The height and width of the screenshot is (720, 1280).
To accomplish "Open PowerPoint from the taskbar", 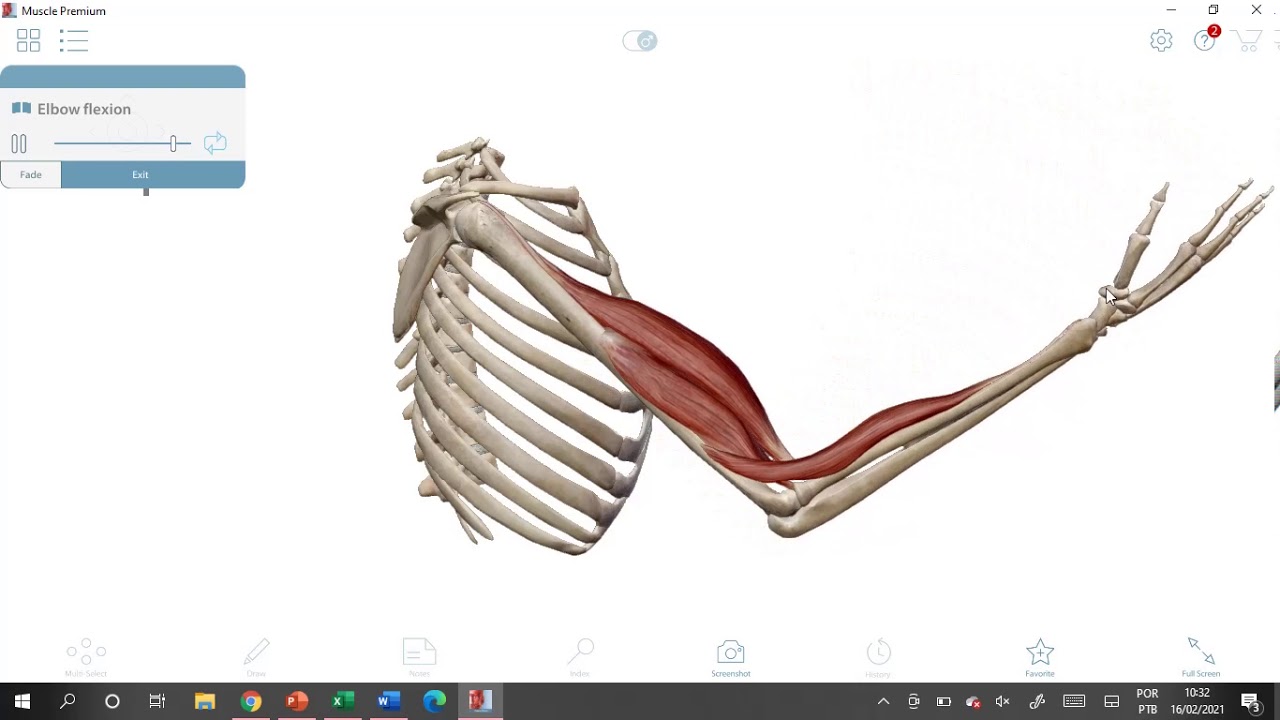I will click(297, 701).
